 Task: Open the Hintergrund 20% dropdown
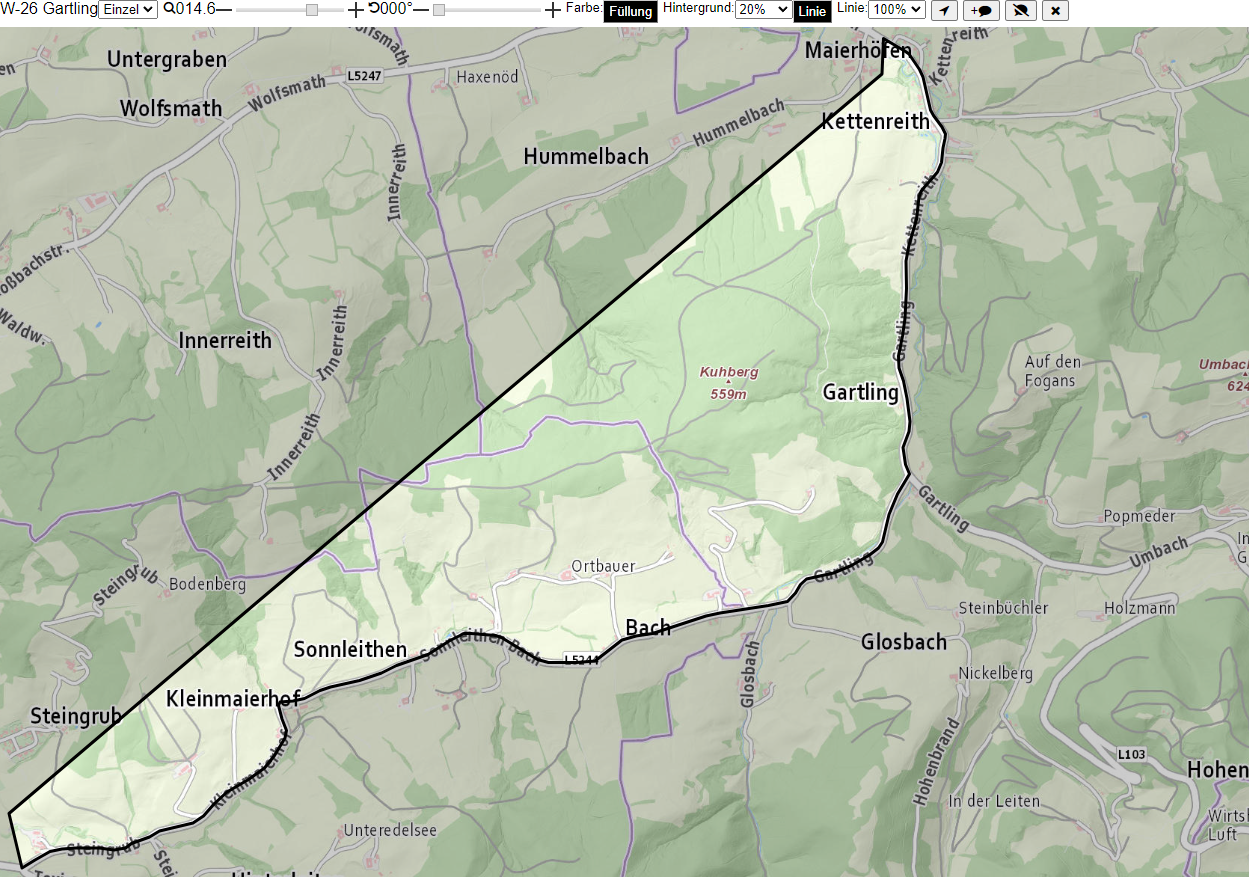click(x=763, y=9)
